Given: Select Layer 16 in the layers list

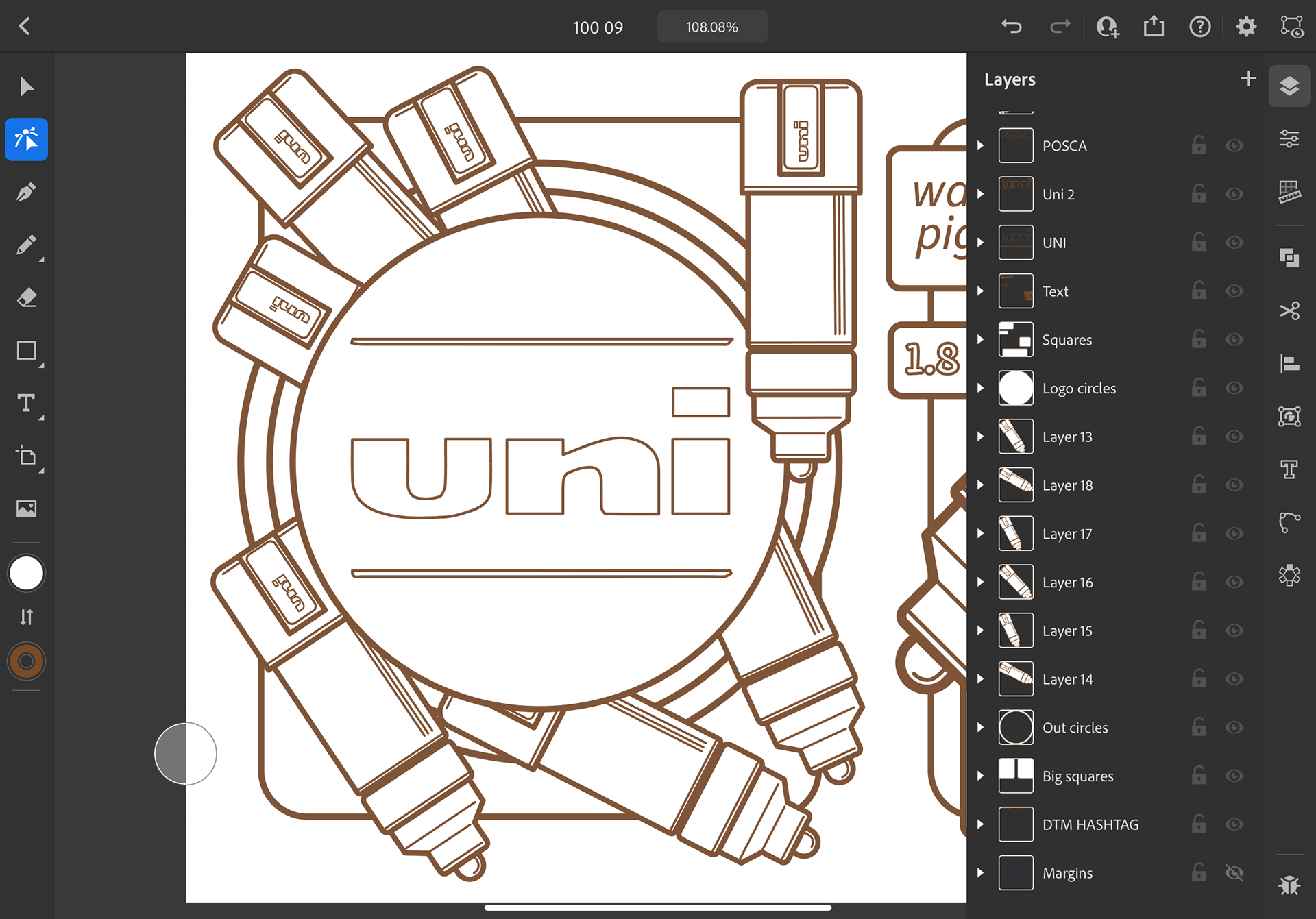Looking at the screenshot, I should (1114, 582).
